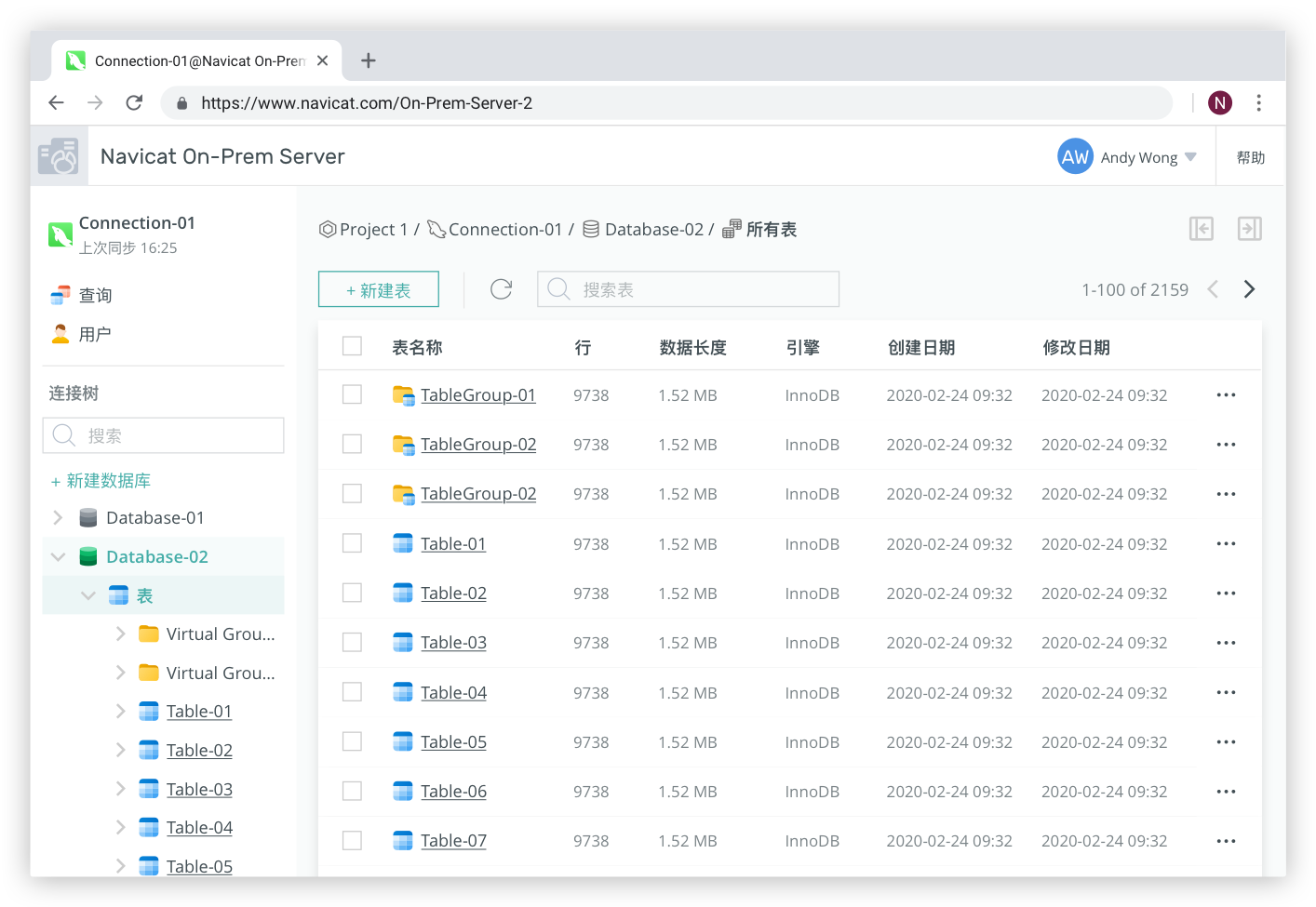The width and height of the screenshot is (1316, 907).
Task: Click the AW user avatar
Action: [1075, 156]
